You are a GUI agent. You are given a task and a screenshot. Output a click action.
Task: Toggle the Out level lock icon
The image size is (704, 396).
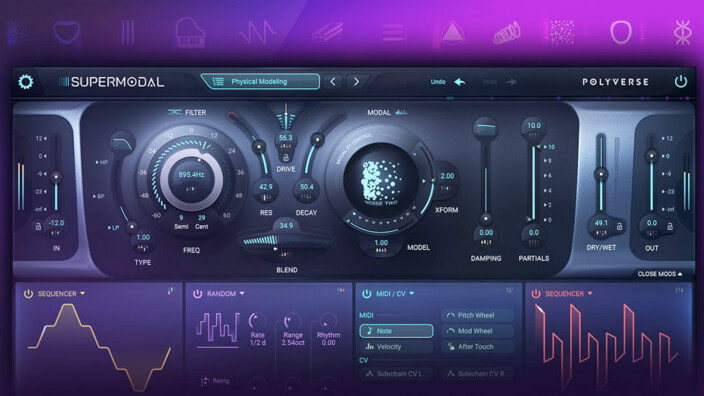coord(669,226)
